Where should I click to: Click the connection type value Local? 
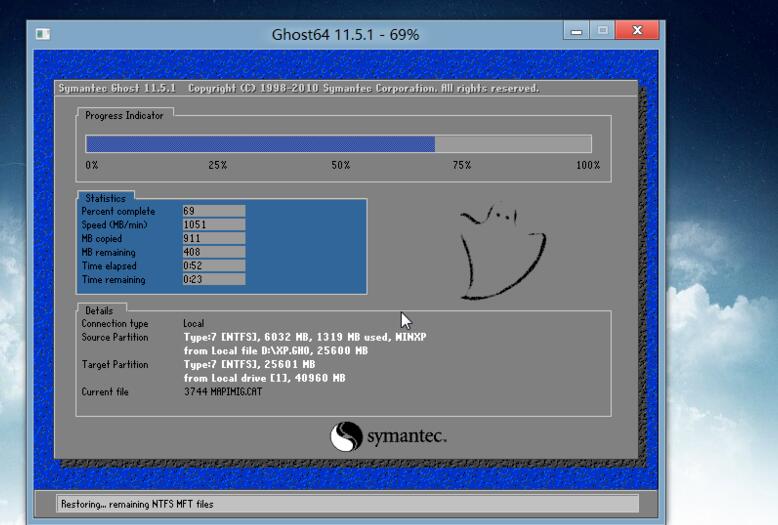tap(194, 324)
